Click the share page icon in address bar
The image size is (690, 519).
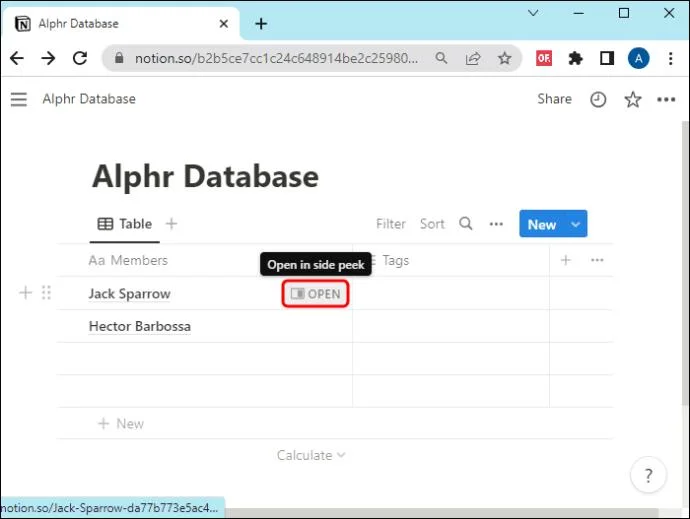pos(473,58)
